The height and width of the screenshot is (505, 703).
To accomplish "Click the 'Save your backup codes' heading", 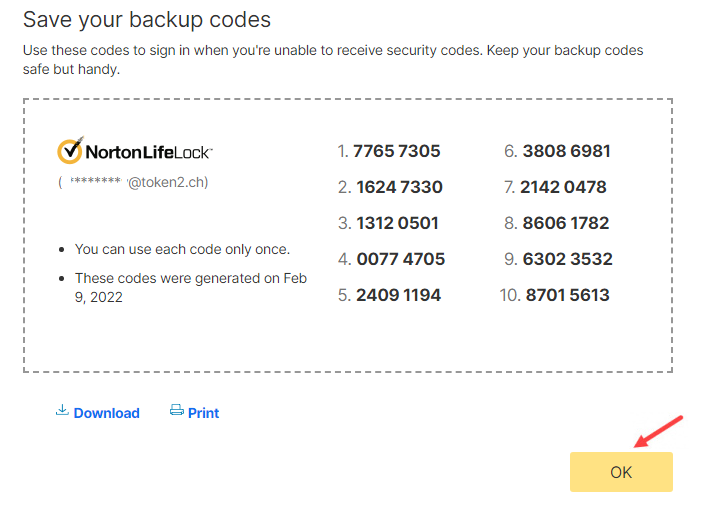I will (x=147, y=20).
